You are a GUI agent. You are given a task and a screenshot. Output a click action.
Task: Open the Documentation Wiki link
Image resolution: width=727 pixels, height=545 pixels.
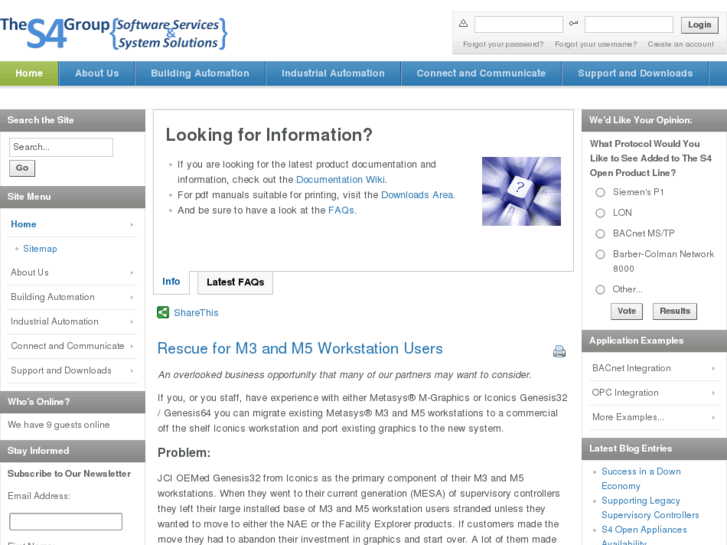click(340, 180)
